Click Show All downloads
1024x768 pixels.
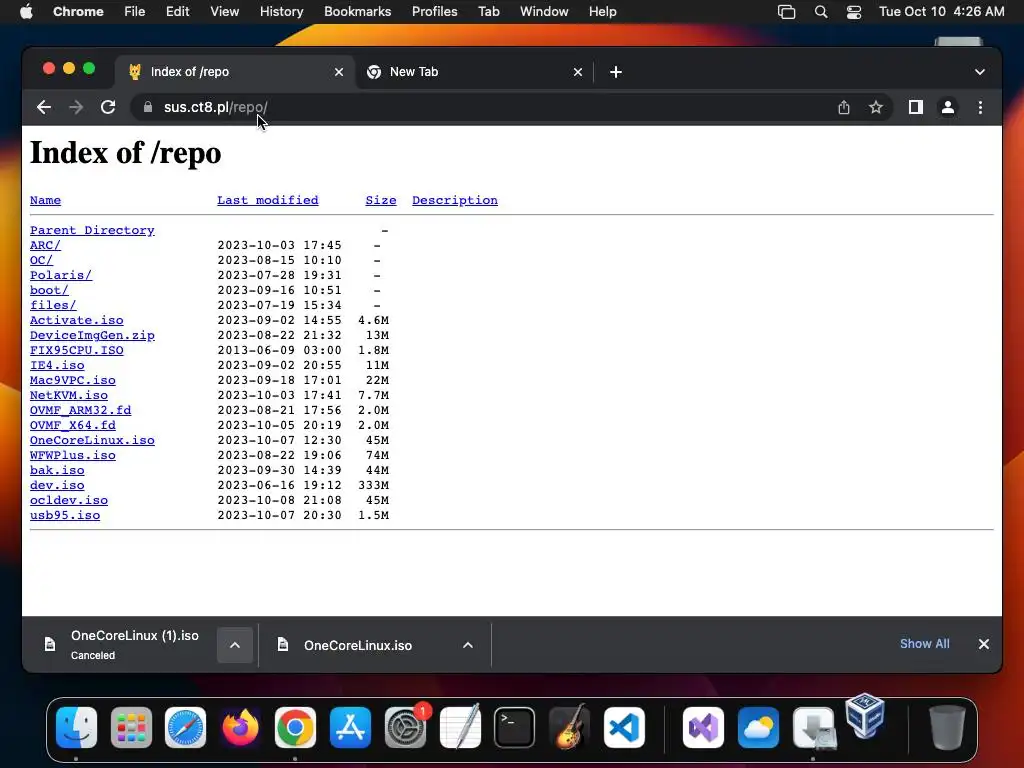point(925,644)
